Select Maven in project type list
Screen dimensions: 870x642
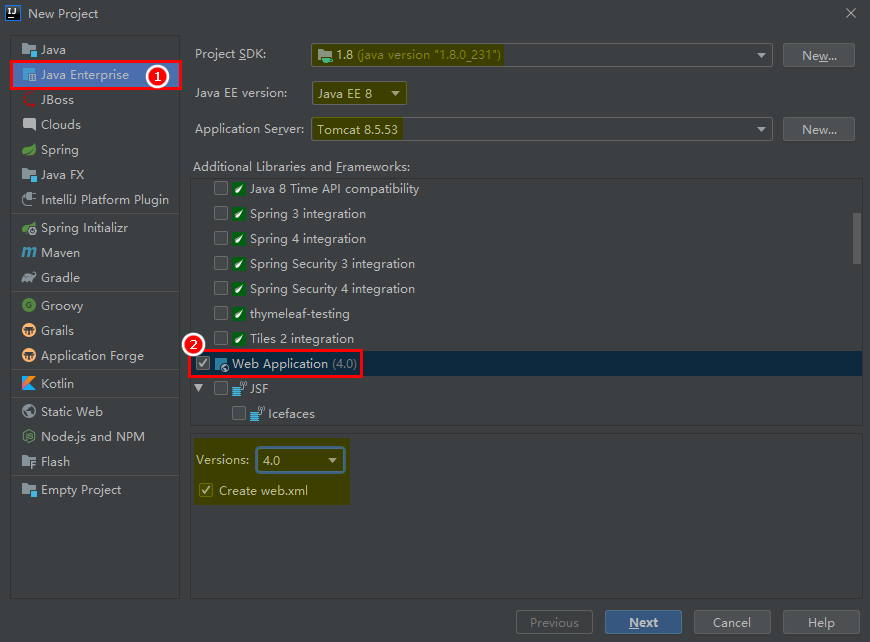95,252
